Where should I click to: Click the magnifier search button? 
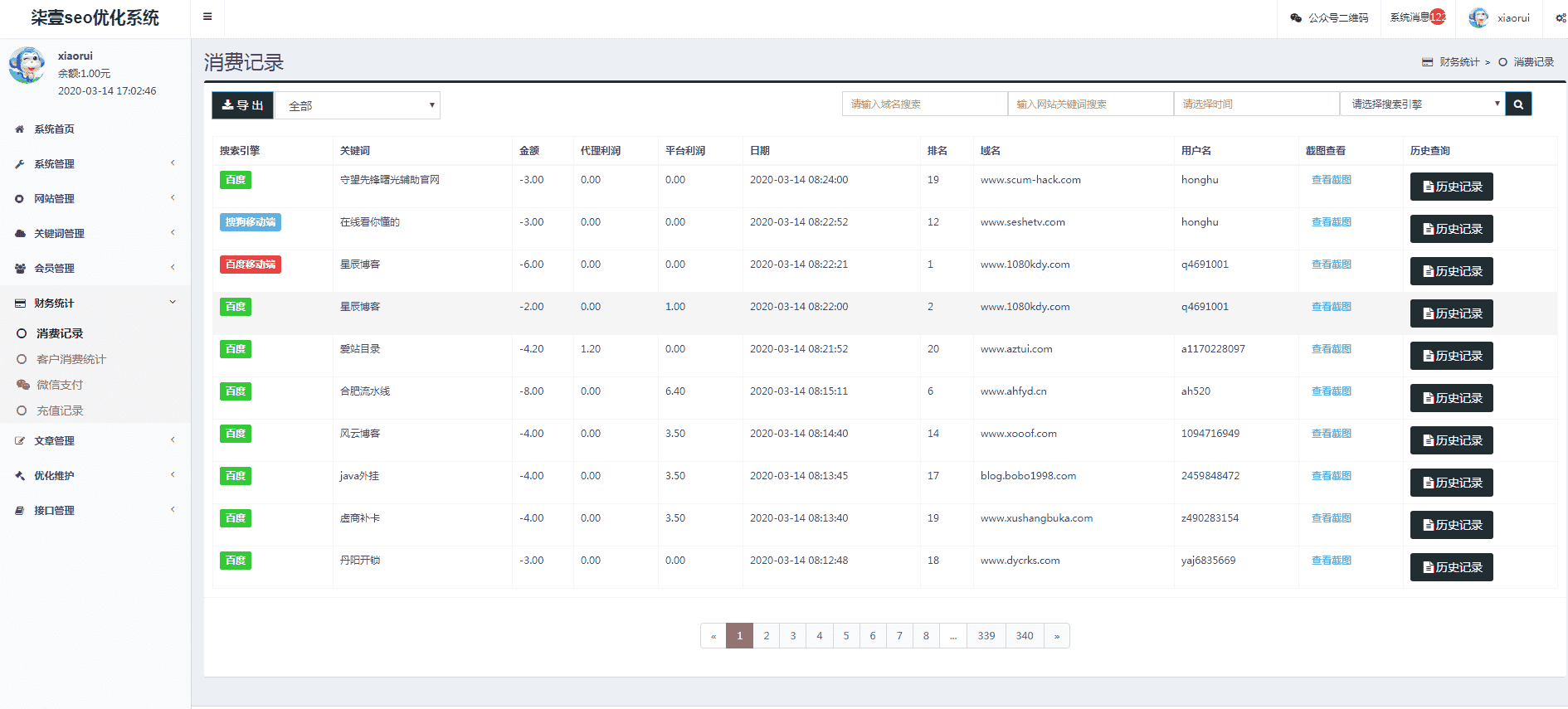tap(1518, 104)
